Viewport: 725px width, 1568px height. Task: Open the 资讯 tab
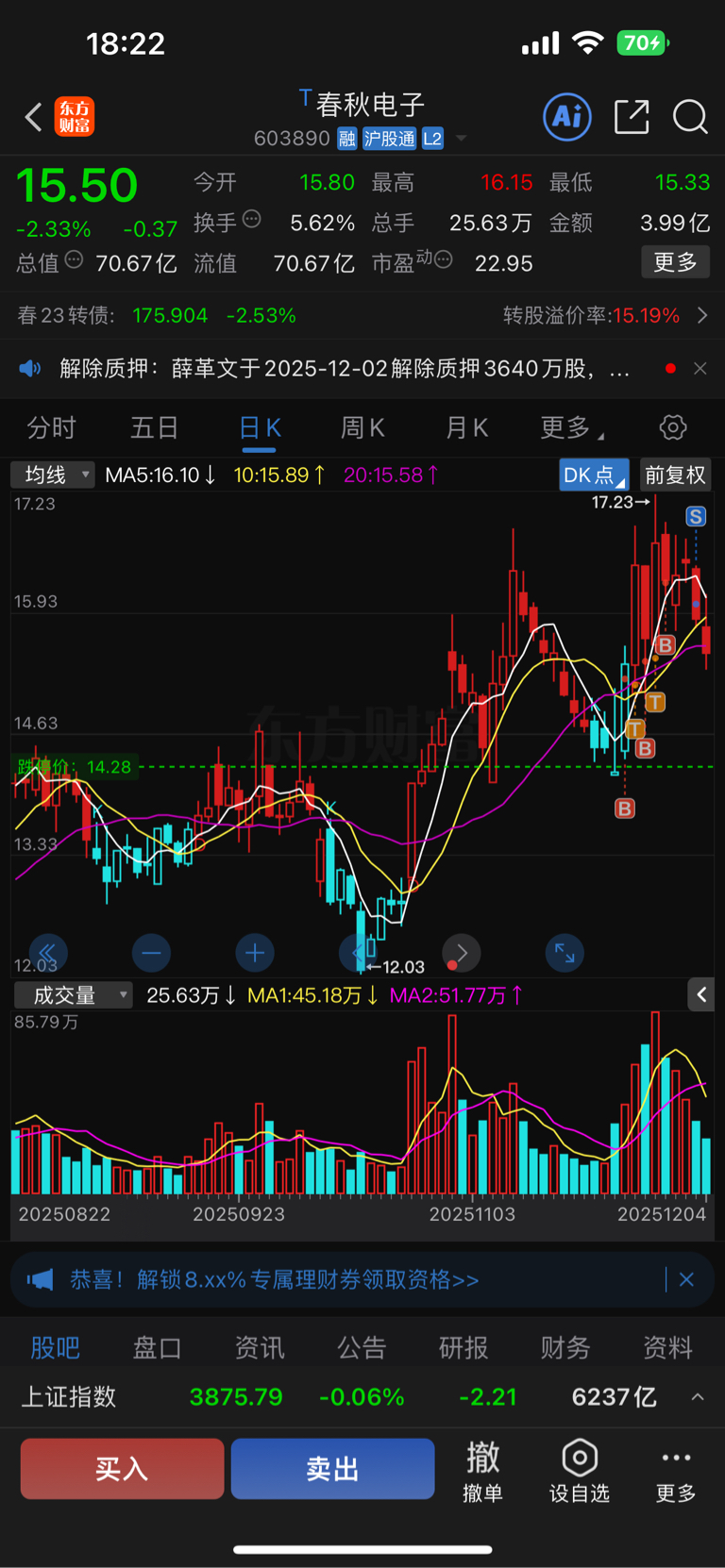click(x=260, y=1347)
